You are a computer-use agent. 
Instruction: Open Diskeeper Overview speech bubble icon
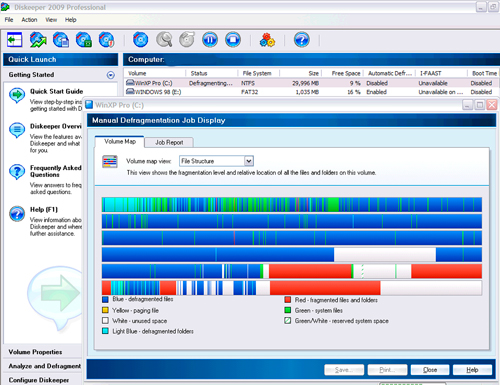point(17,130)
